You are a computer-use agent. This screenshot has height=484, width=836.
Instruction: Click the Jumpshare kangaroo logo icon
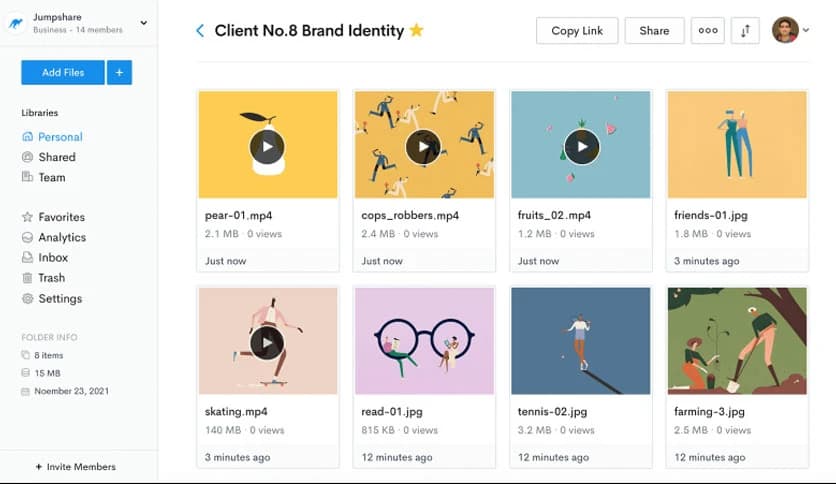coord(16,23)
